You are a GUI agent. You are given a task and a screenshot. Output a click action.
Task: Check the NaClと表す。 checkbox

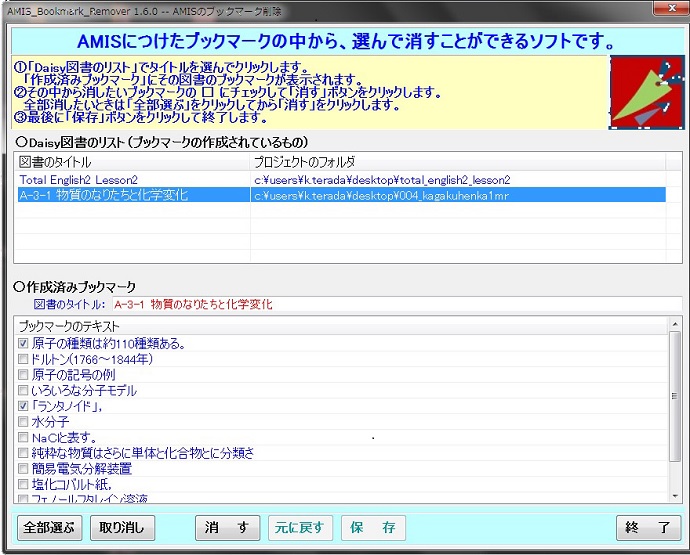[23, 437]
